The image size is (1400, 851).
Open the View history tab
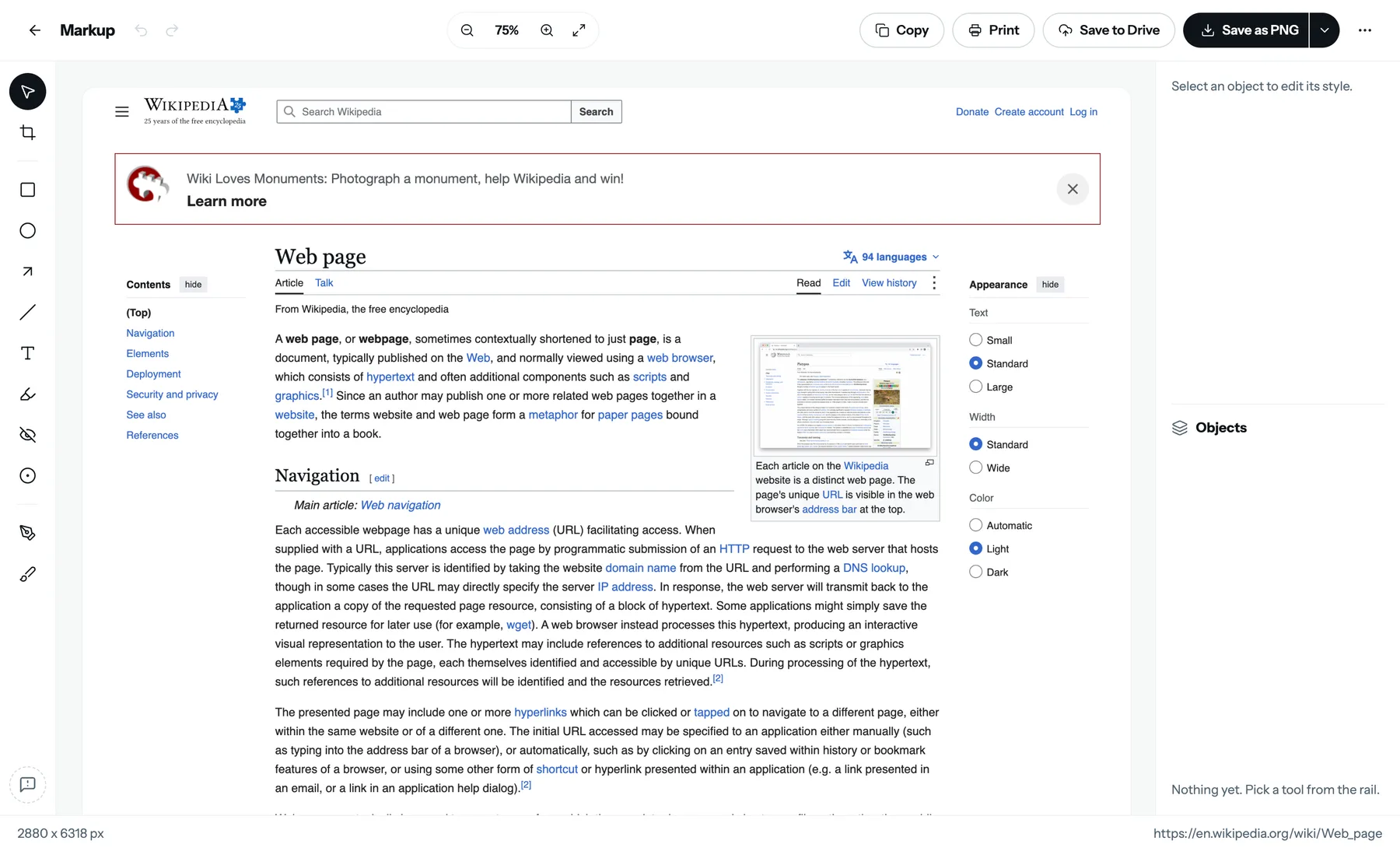tap(889, 283)
